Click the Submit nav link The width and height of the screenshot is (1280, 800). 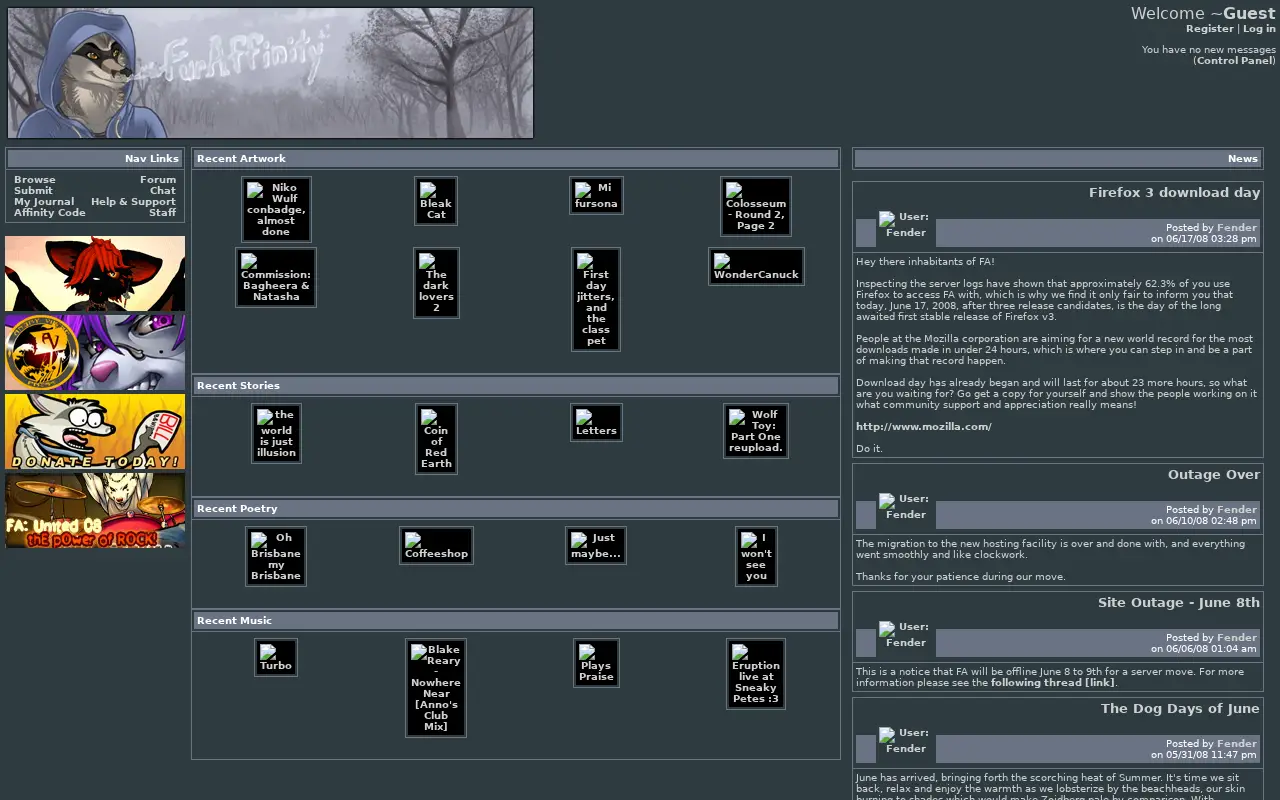[33, 191]
